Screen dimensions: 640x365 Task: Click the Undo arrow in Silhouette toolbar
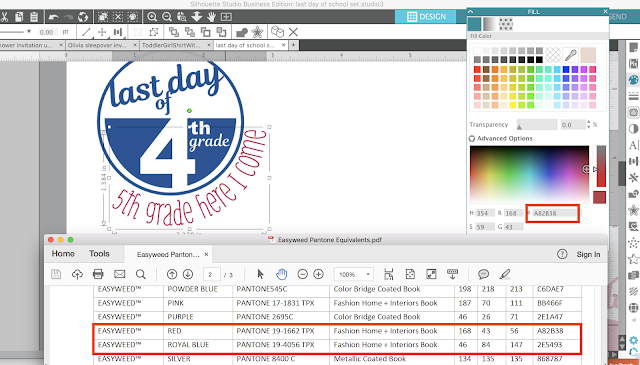pyautogui.click(x=53, y=17)
